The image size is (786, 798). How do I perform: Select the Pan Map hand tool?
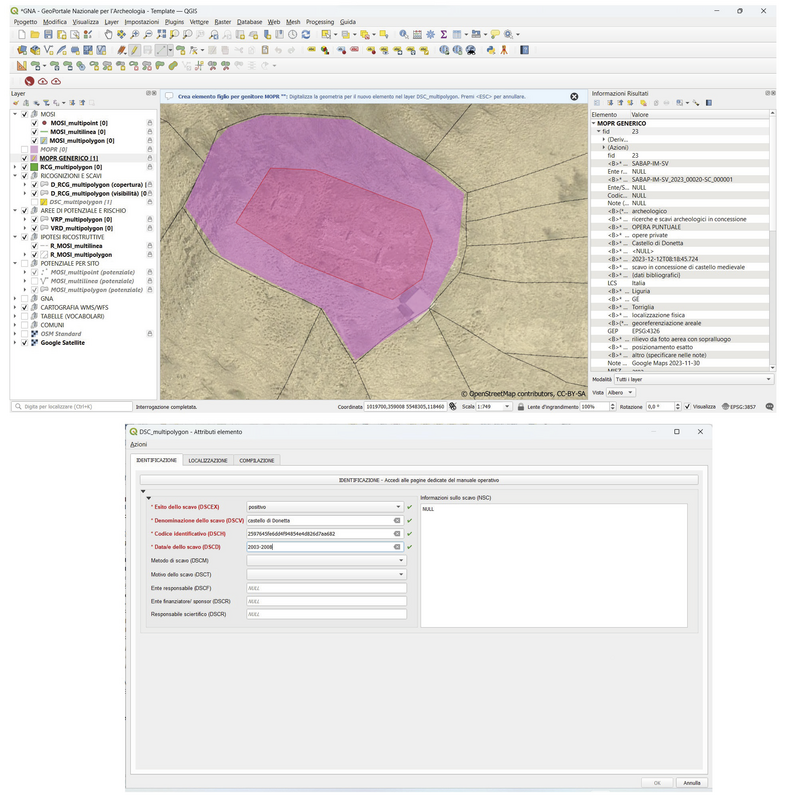pyautogui.click(x=108, y=35)
